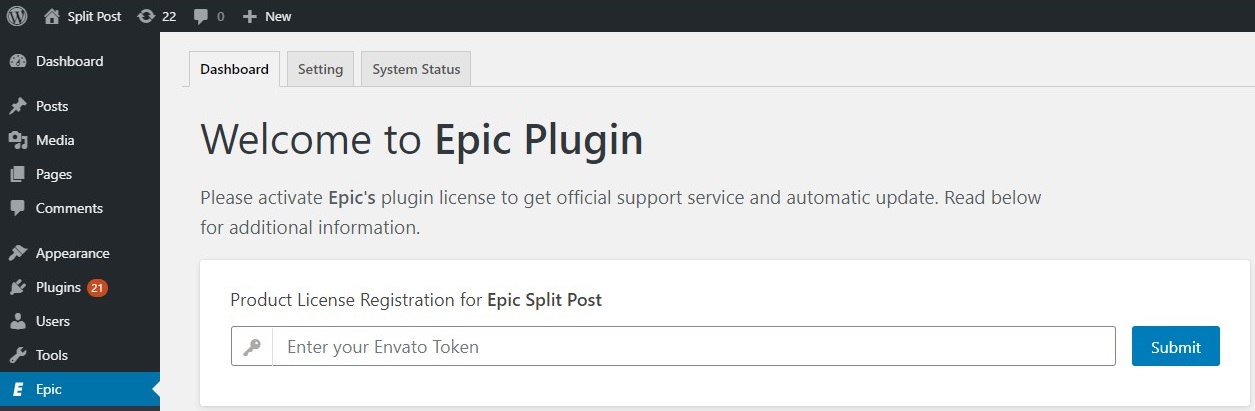The width and height of the screenshot is (1255, 411).
Task: Click the Media icon in sidebar
Action: (17, 140)
